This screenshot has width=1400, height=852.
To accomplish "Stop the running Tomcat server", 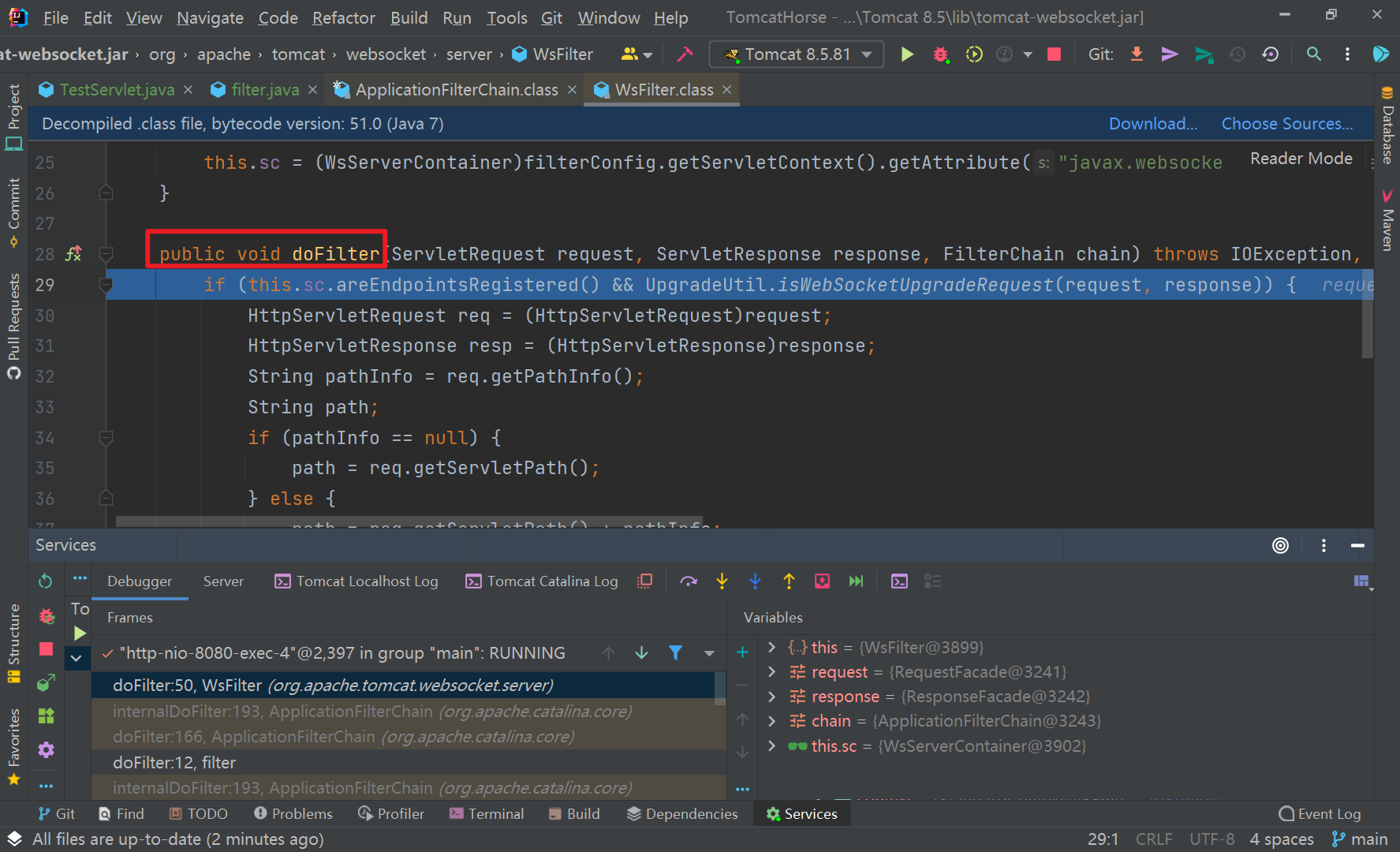I will pyautogui.click(x=1054, y=54).
